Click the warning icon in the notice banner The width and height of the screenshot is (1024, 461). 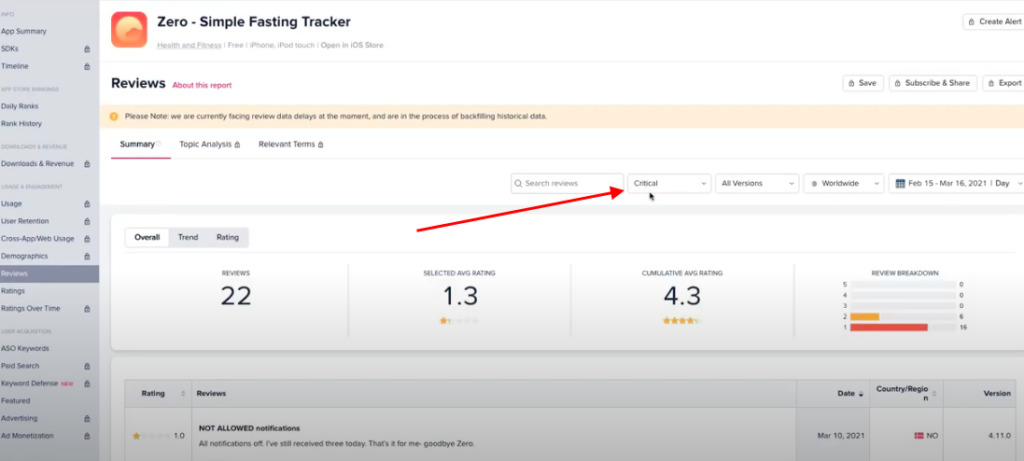click(114, 116)
